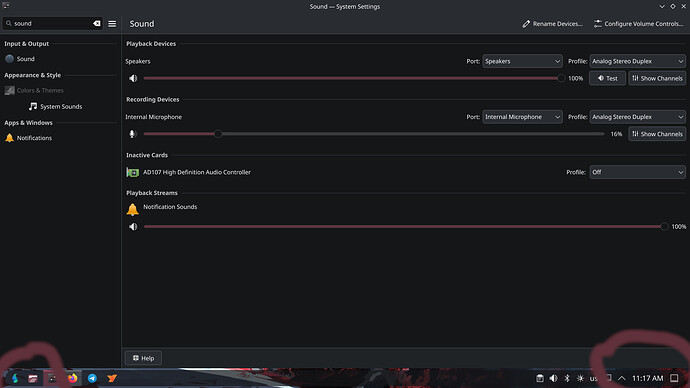Open the file manager taskbar icon
The image size is (690, 388).
click(33, 378)
